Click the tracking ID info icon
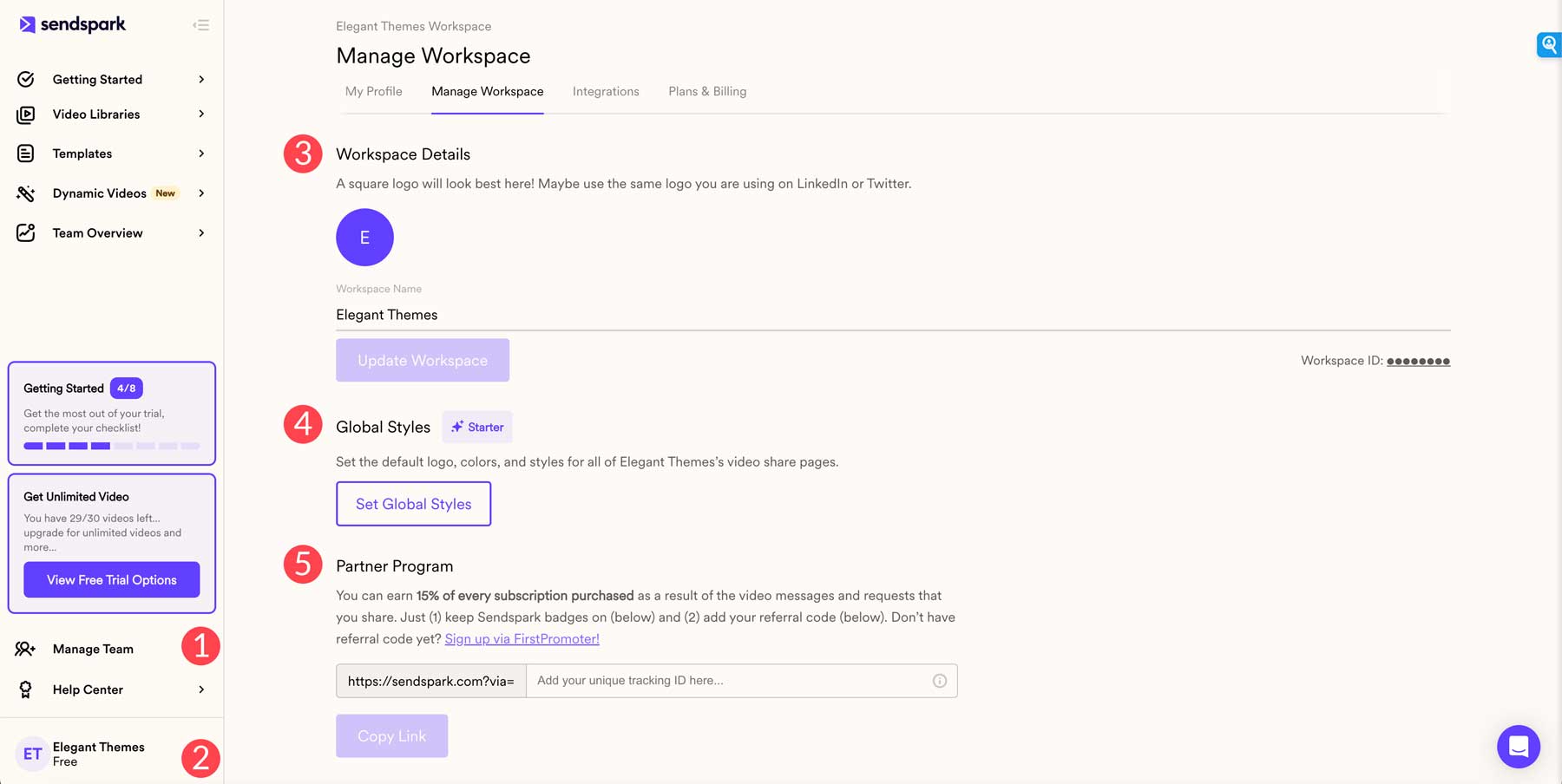The image size is (1562, 784). pos(939,681)
